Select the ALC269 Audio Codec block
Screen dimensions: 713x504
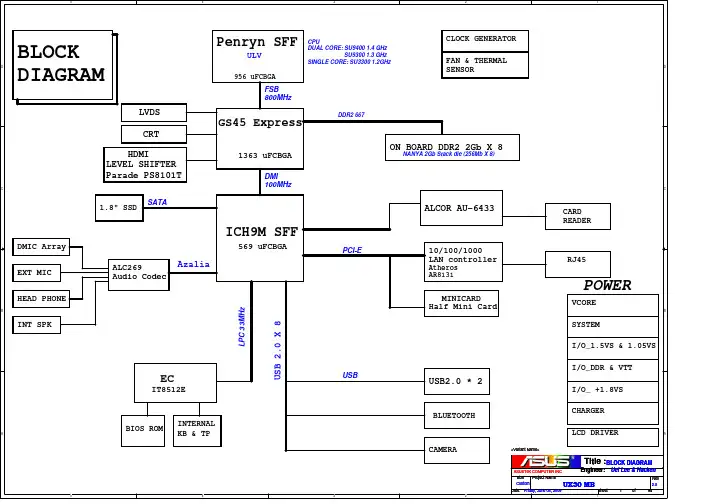click(x=139, y=273)
